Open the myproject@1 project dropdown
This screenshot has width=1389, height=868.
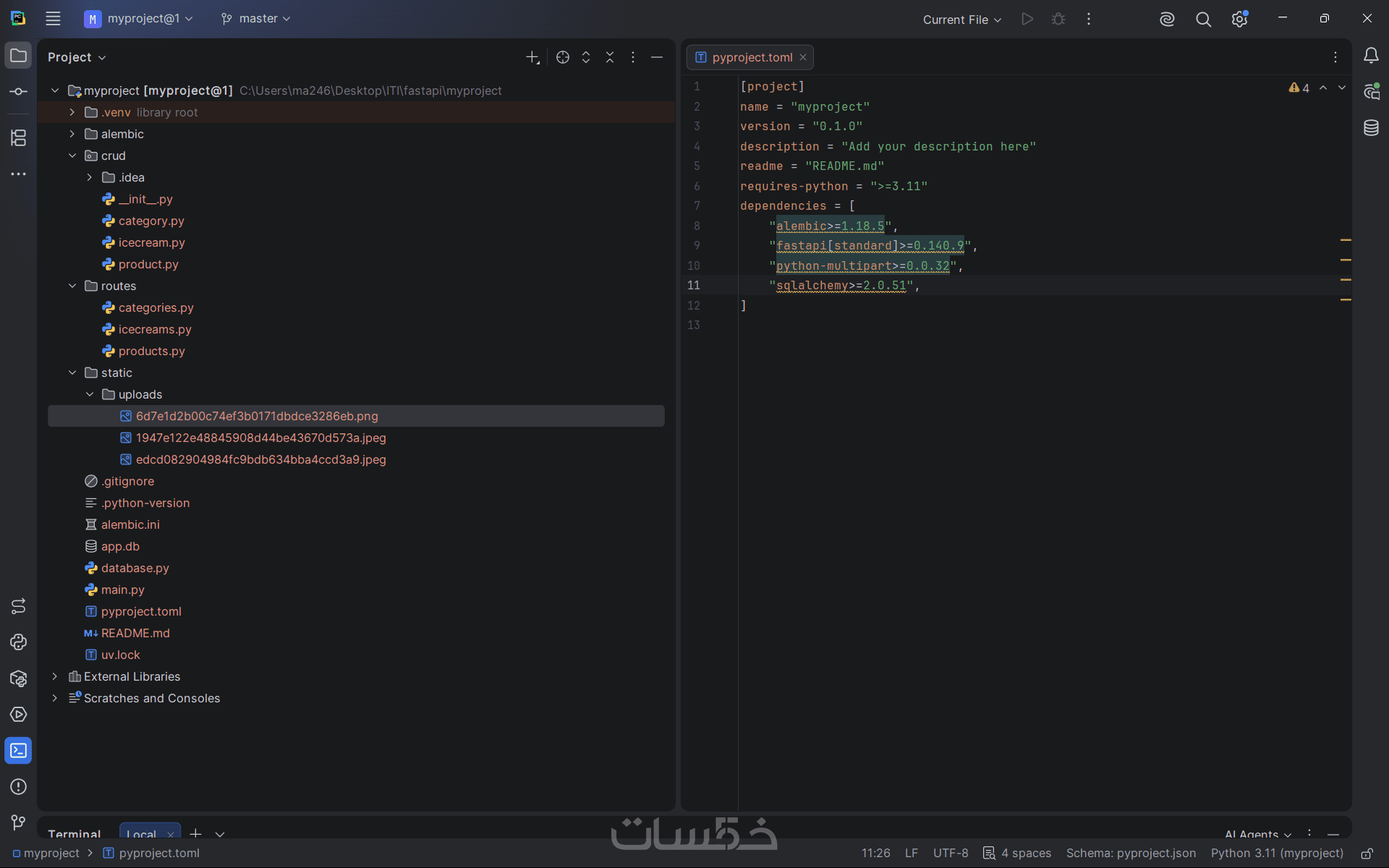pyautogui.click(x=139, y=19)
